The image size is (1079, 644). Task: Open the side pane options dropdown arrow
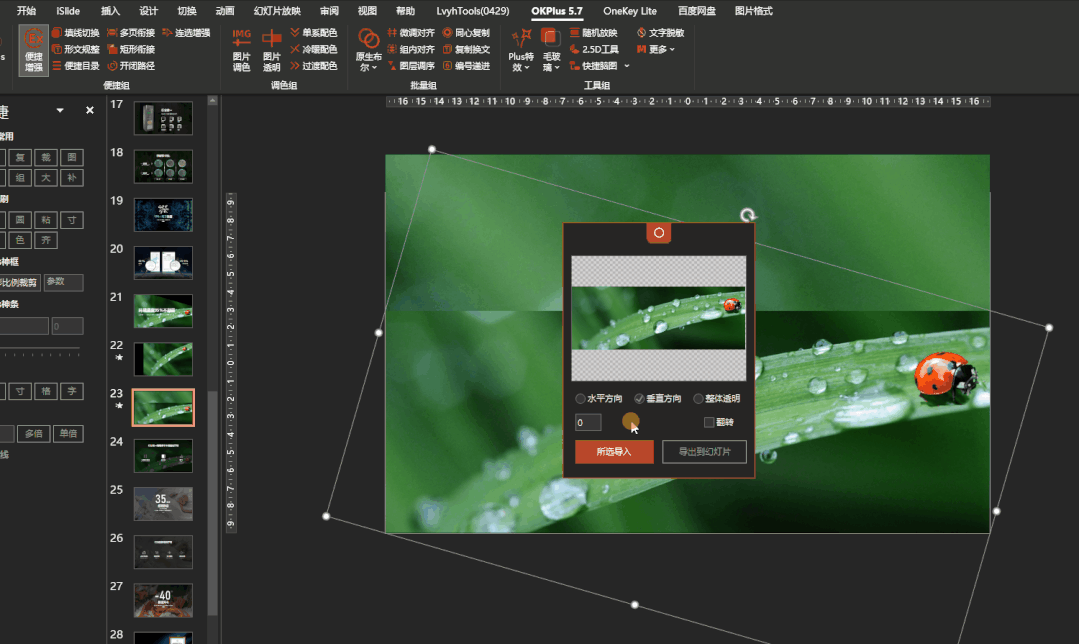pyautogui.click(x=60, y=110)
